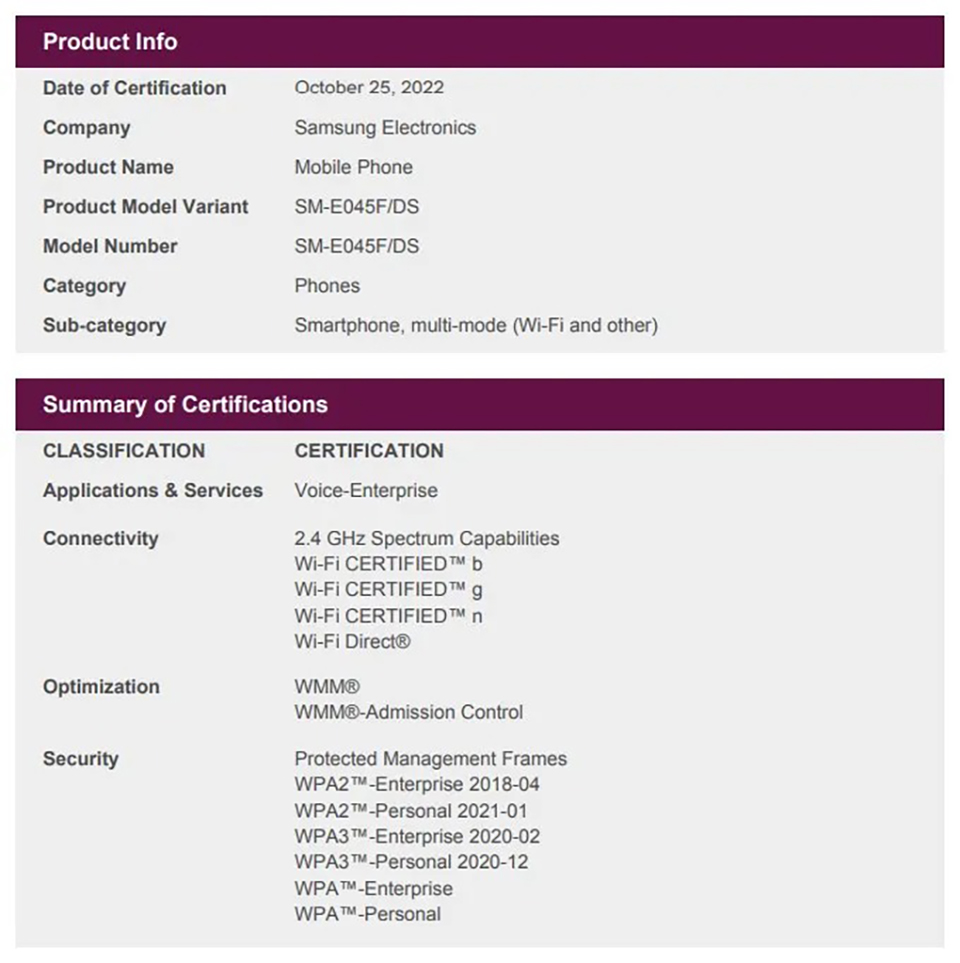This screenshot has height=963, width=960.
Task: Click WPA3-Personal 2020-12 entry
Action: click(x=411, y=862)
